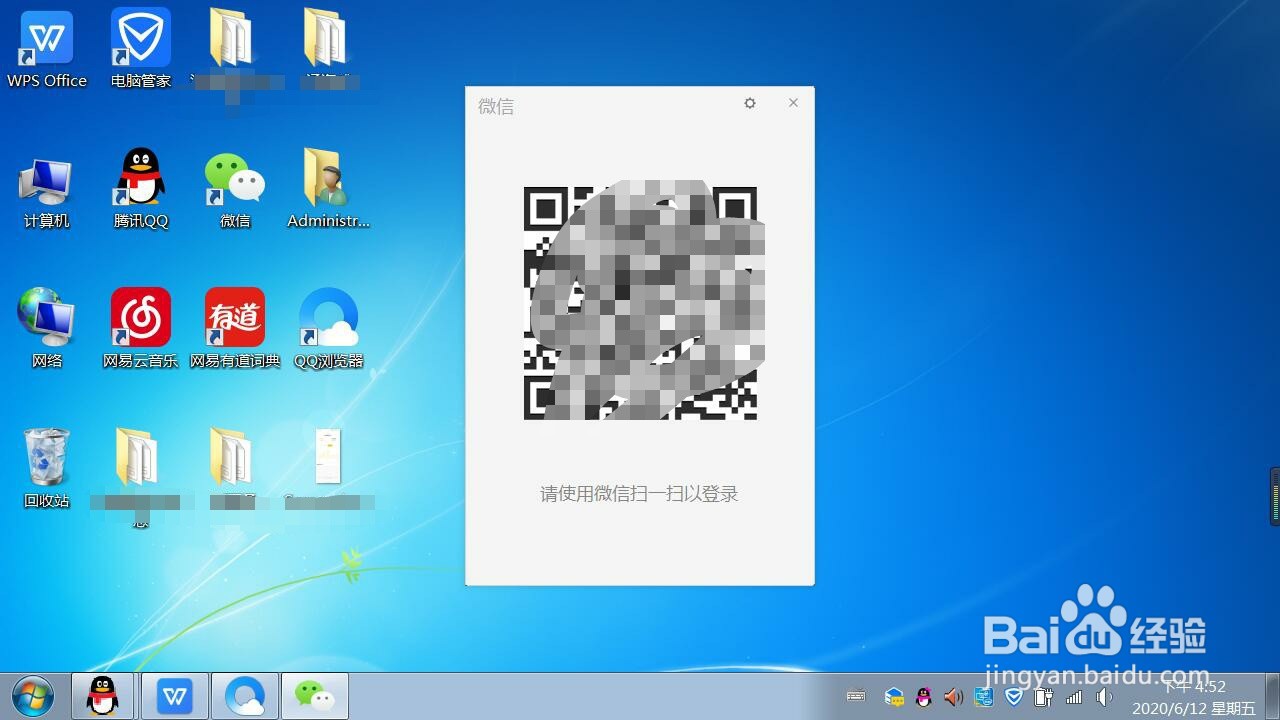1280x720 pixels.
Task: Check network signal strength tray icon
Action: (1073, 697)
